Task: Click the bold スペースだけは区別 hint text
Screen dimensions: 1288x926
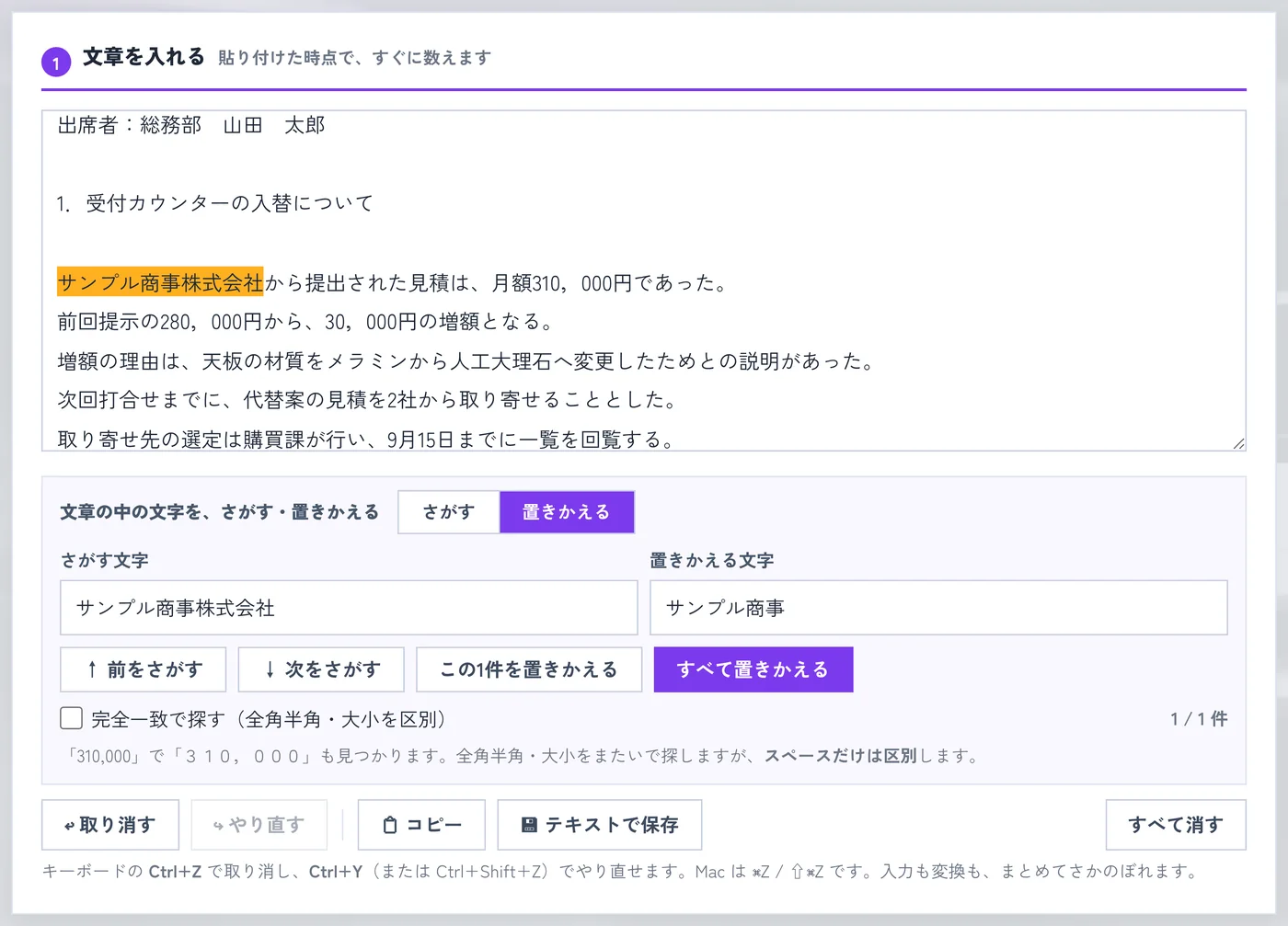Action: pyautogui.click(x=841, y=756)
